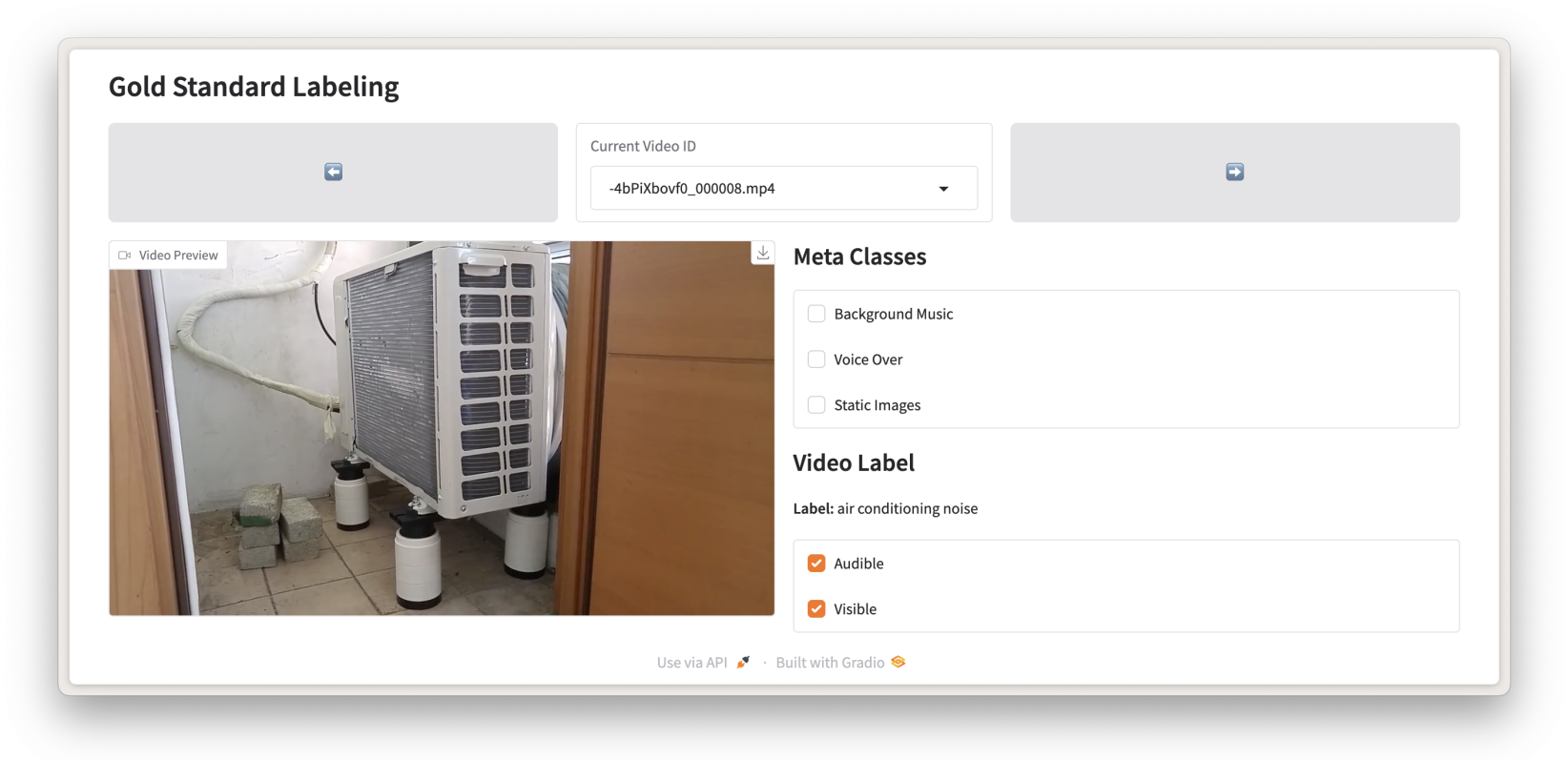Uncheck the Audible checkbox
Image resolution: width=1568 pixels, height=760 pixels.
click(816, 564)
